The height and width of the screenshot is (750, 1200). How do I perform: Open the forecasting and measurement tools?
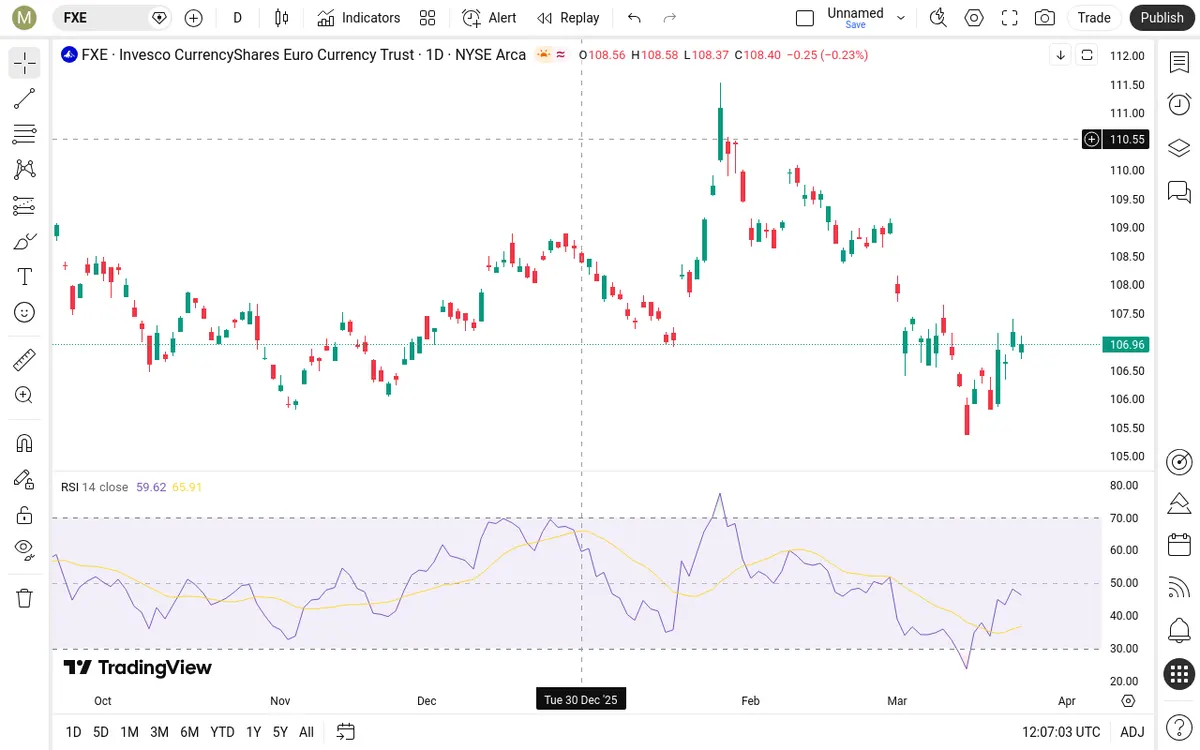[25, 206]
